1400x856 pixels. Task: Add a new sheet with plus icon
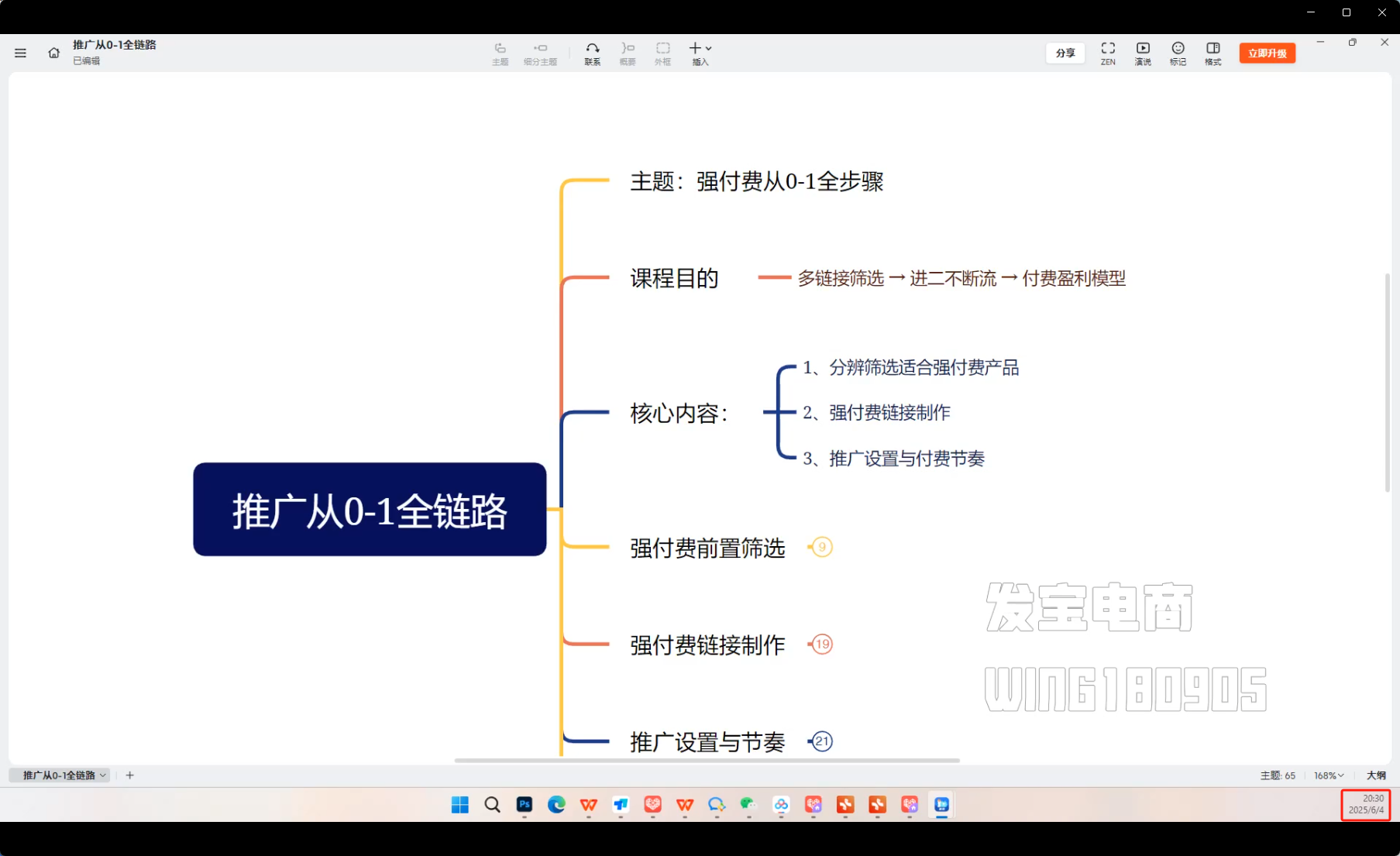130,775
